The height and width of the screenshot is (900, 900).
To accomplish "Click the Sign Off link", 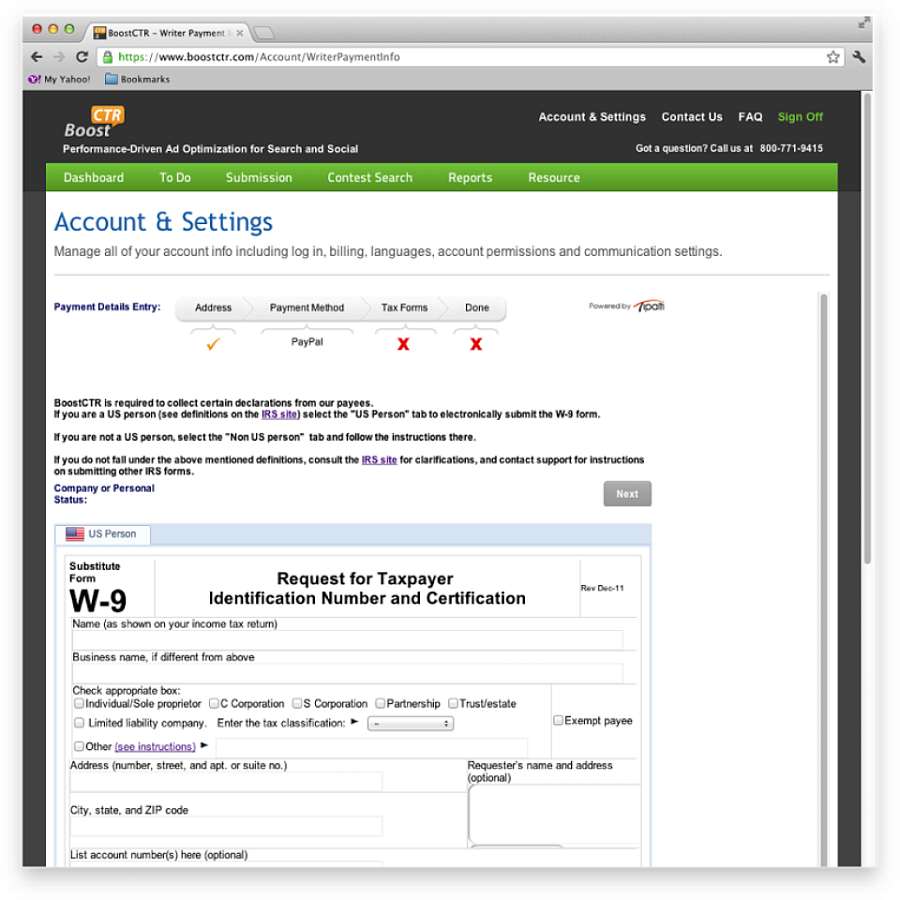I will 800,117.
